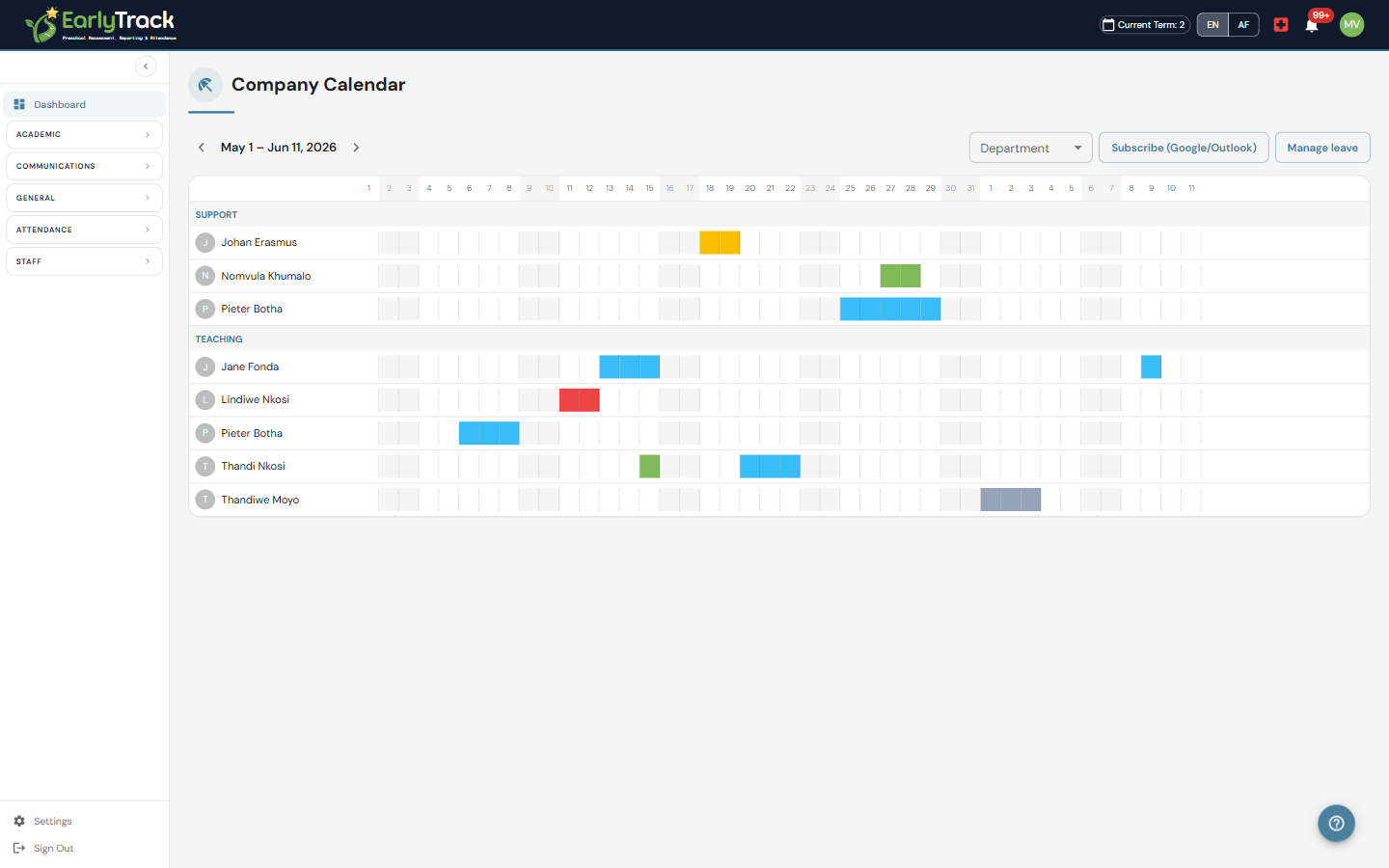
Task: Click the Company Calendar umbrella icon
Action: 205,85
